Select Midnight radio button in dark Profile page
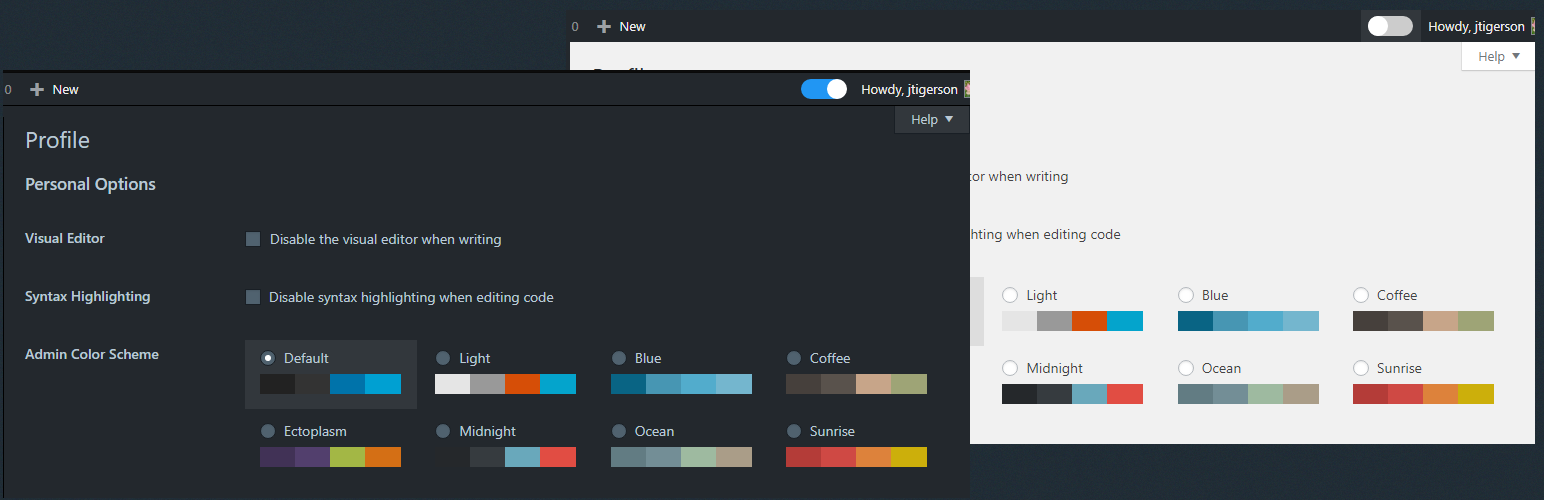 [x=443, y=431]
